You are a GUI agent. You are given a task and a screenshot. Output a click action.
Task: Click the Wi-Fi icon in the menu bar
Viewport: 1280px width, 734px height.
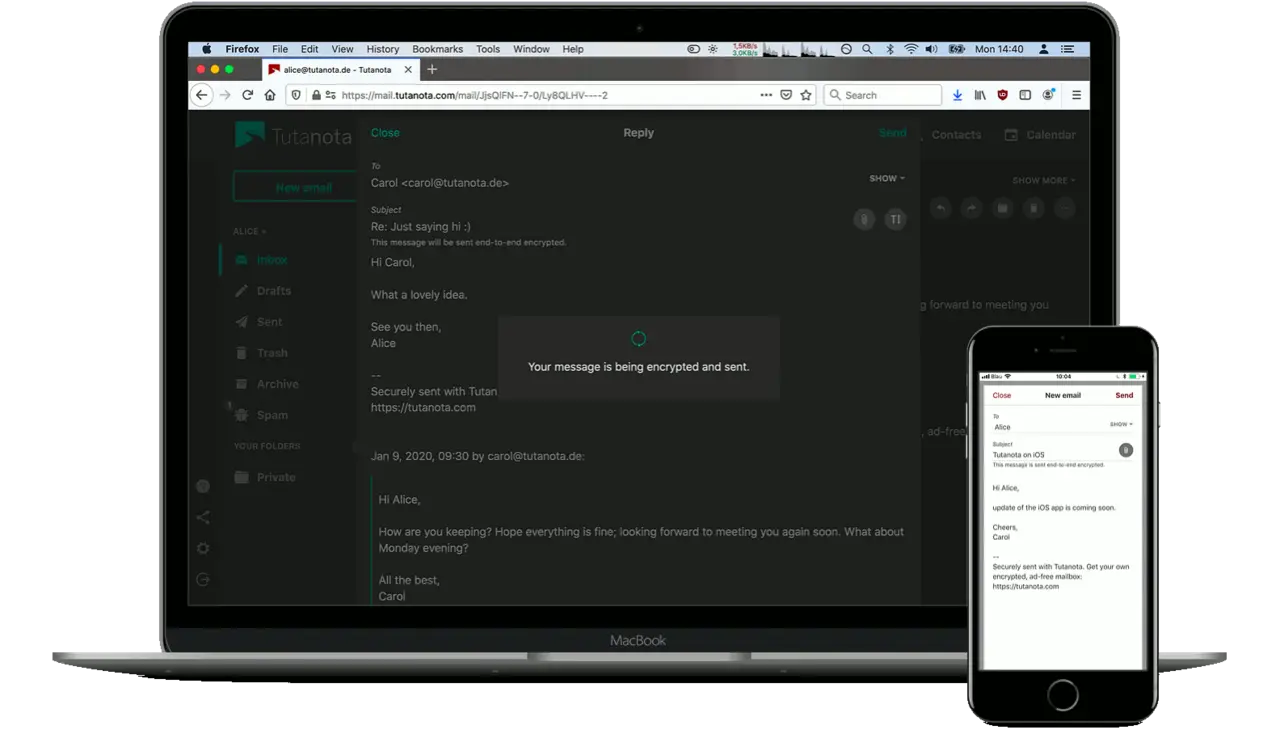pyautogui.click(x=911, y=49)
